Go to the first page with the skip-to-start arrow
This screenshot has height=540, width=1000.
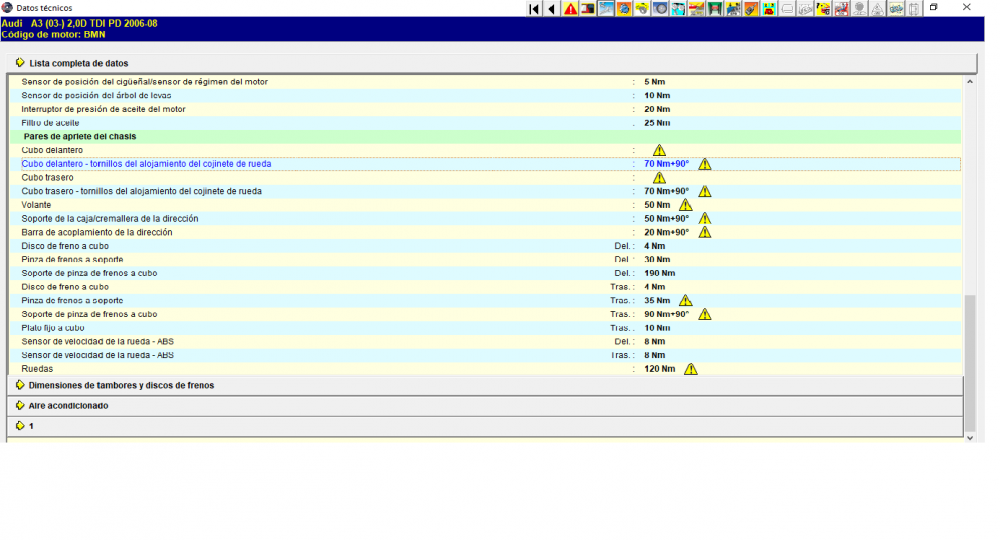[534, 8]
